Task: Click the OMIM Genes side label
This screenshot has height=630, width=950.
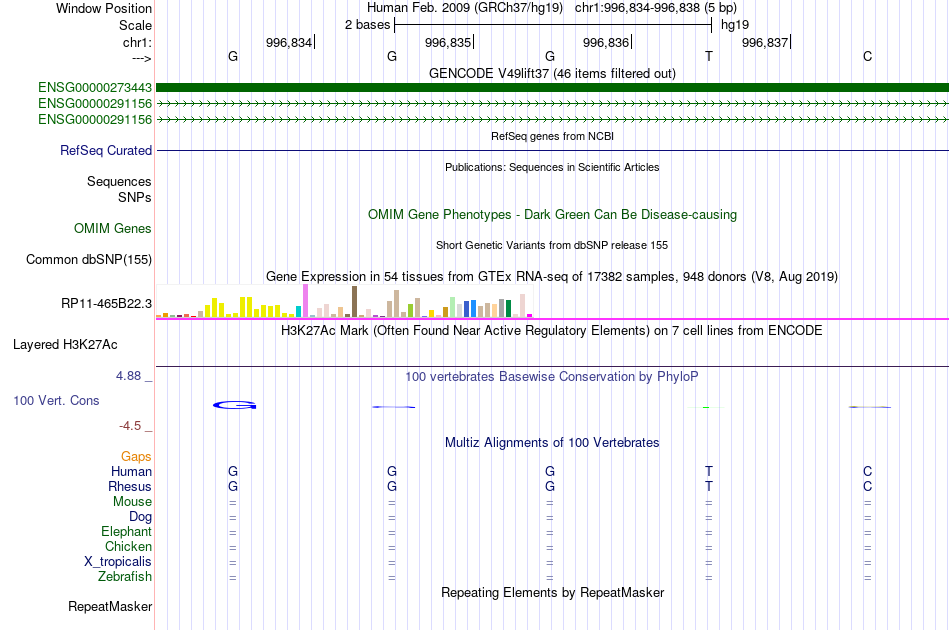Action: [113, 228]
